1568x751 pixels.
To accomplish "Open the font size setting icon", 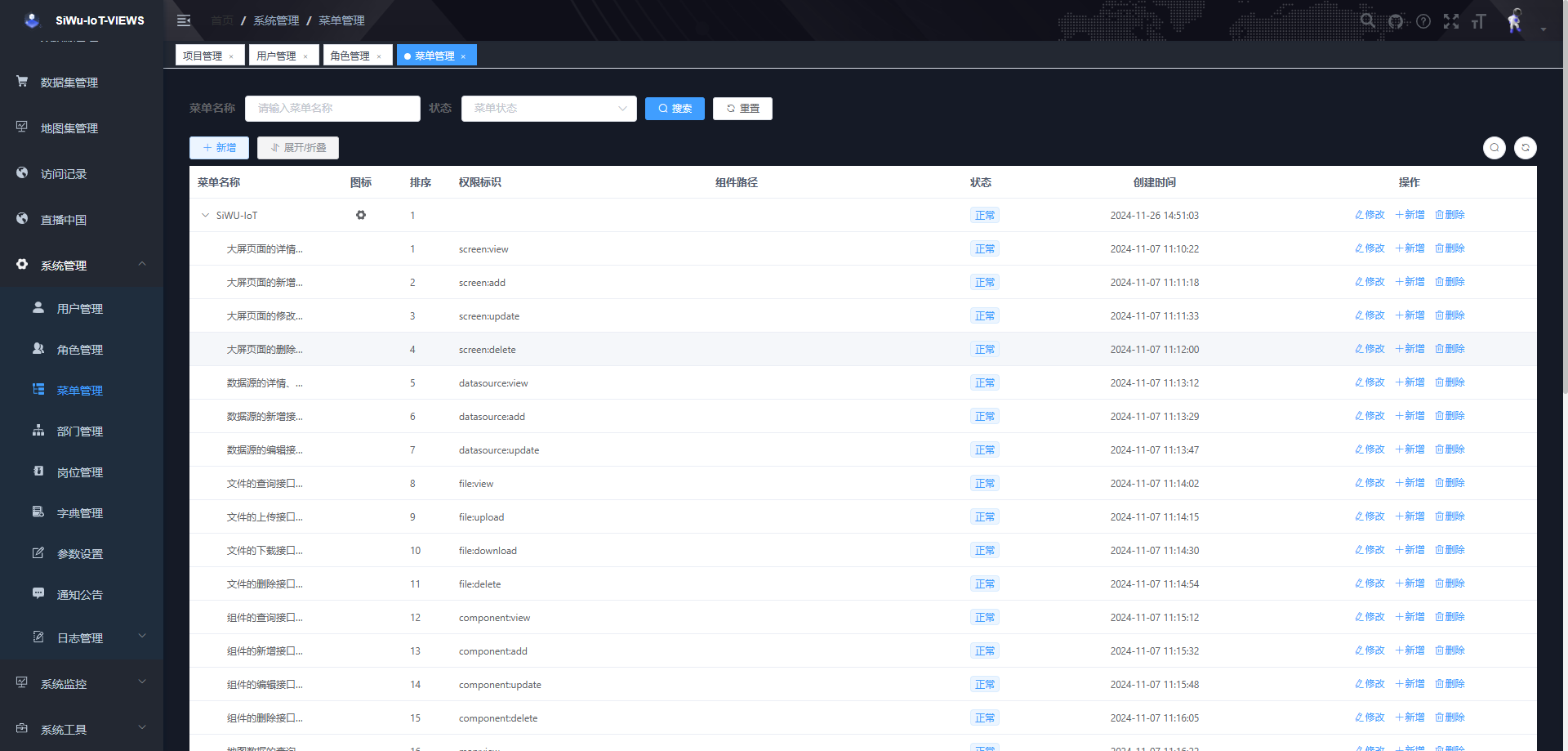I will pyautogui.click(x=1479, y=21).
